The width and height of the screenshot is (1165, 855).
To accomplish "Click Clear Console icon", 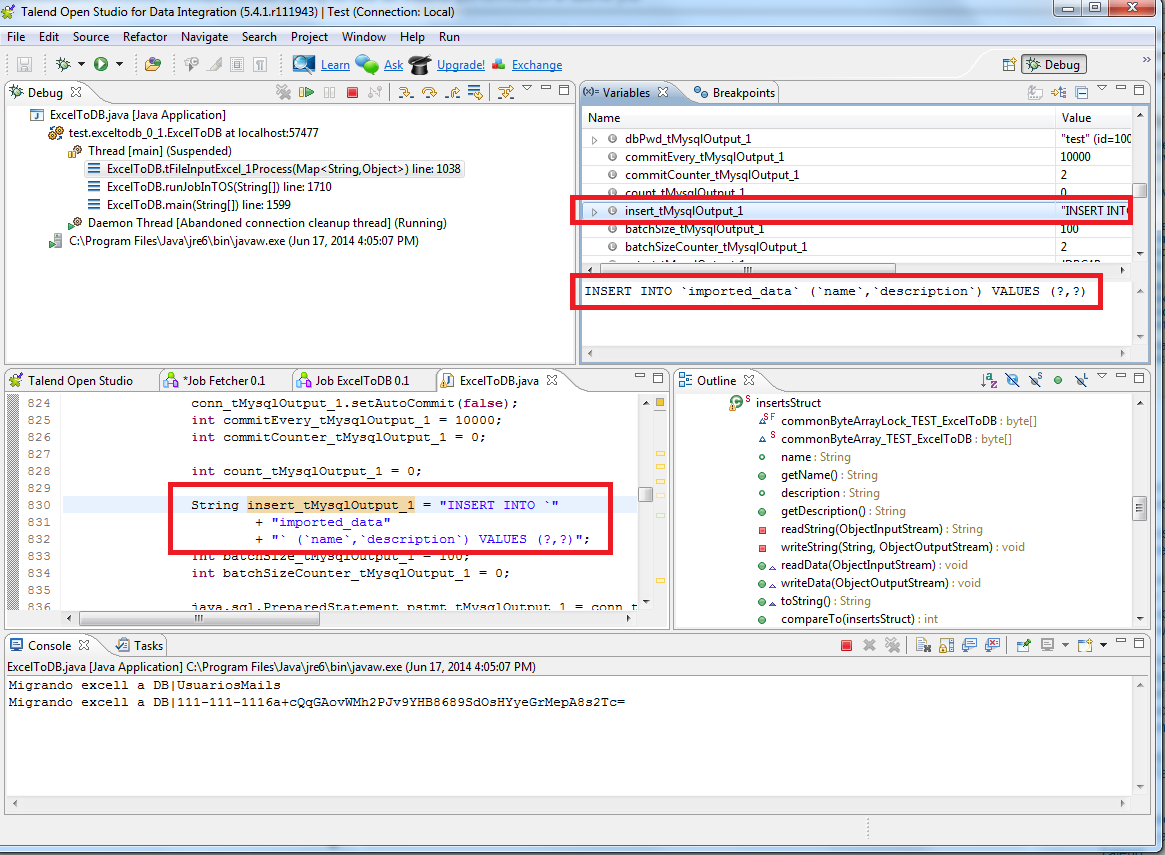I will (x=923, y=646).
